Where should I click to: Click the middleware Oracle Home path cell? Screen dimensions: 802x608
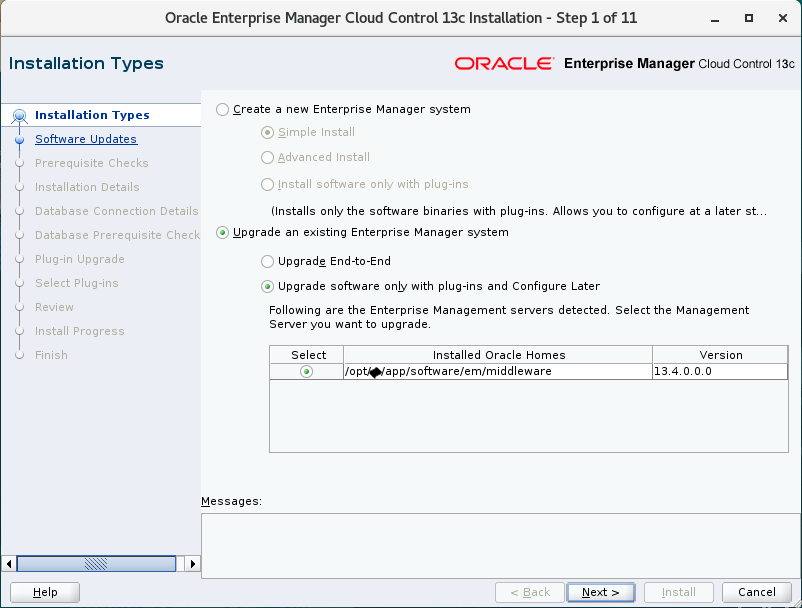pyautogui.click(x=498, y=372)
